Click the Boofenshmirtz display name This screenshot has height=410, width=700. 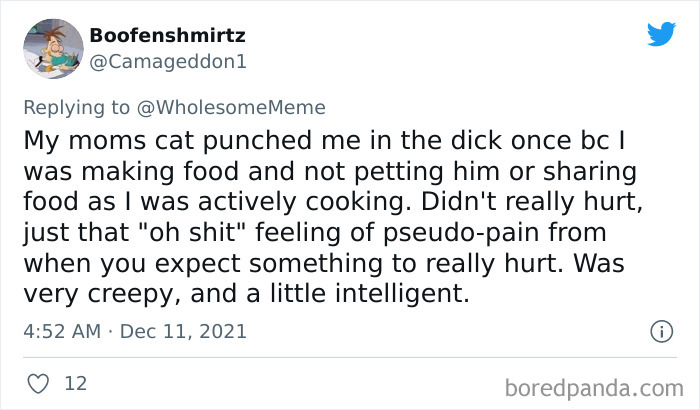tap(167, 36)
